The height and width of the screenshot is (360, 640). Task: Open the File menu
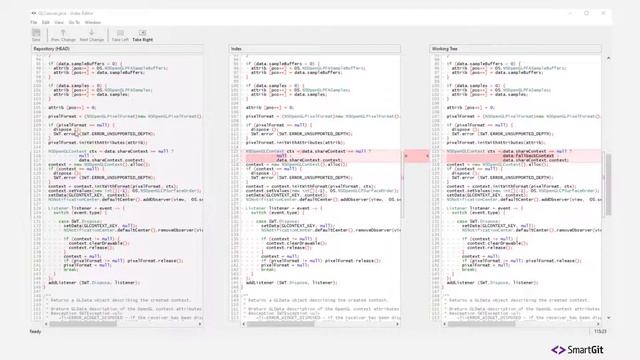[34, 22]
